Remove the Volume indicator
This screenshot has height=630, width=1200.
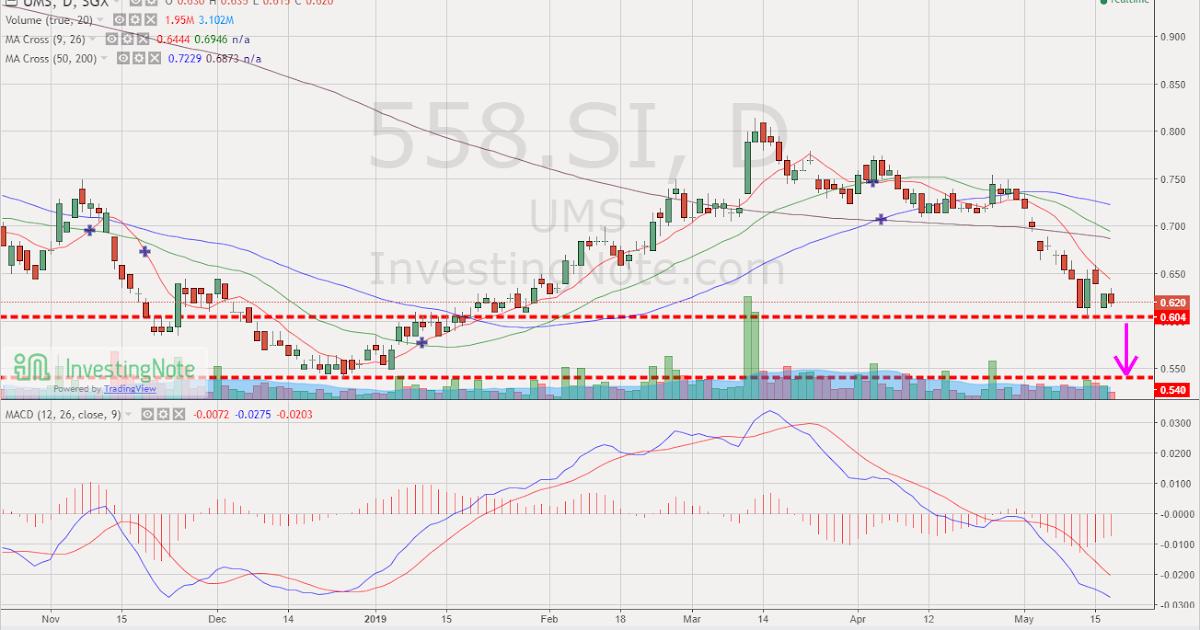150,18
